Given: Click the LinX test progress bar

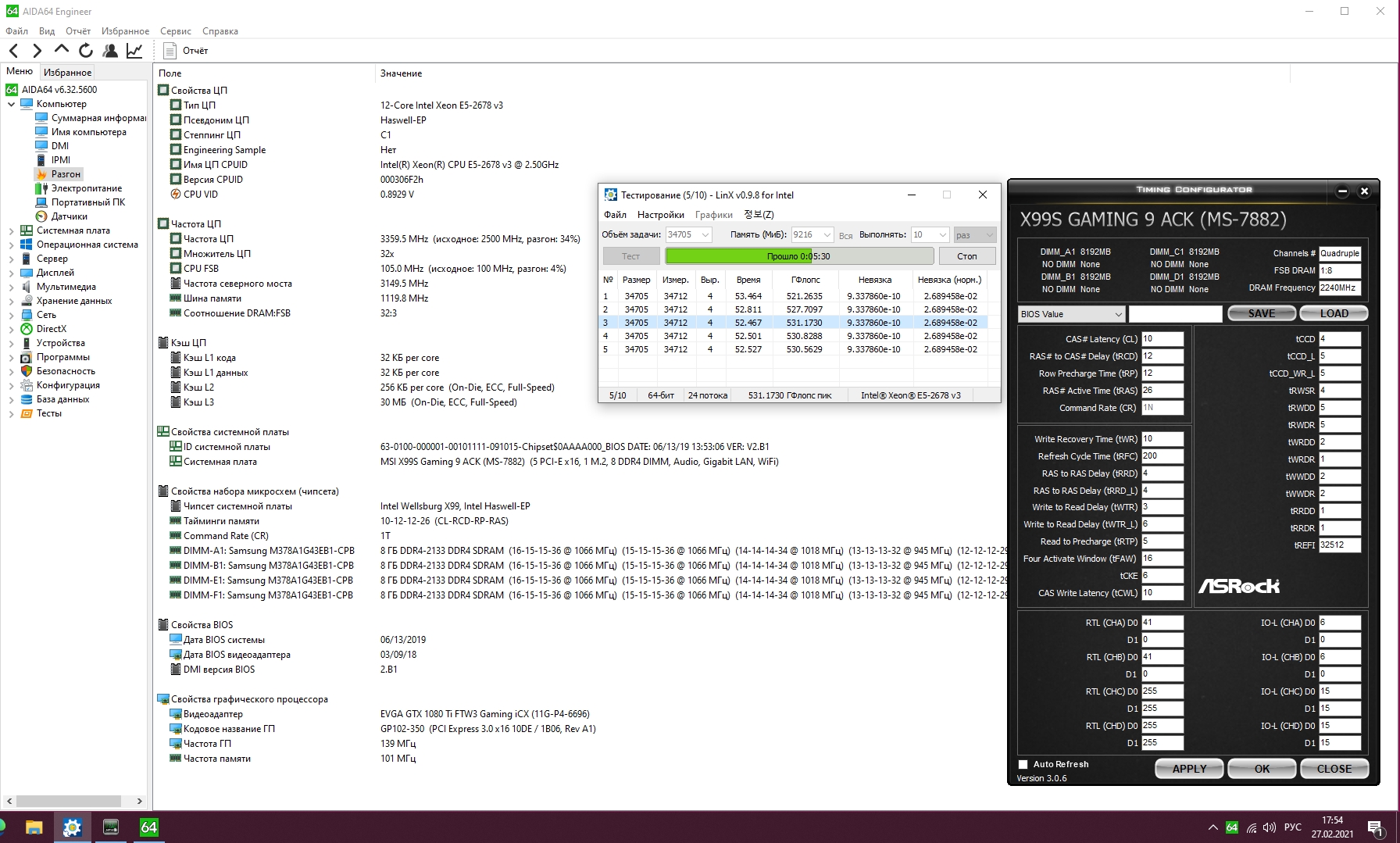Looking at the screenshot, I should click(x=799, y=256).
